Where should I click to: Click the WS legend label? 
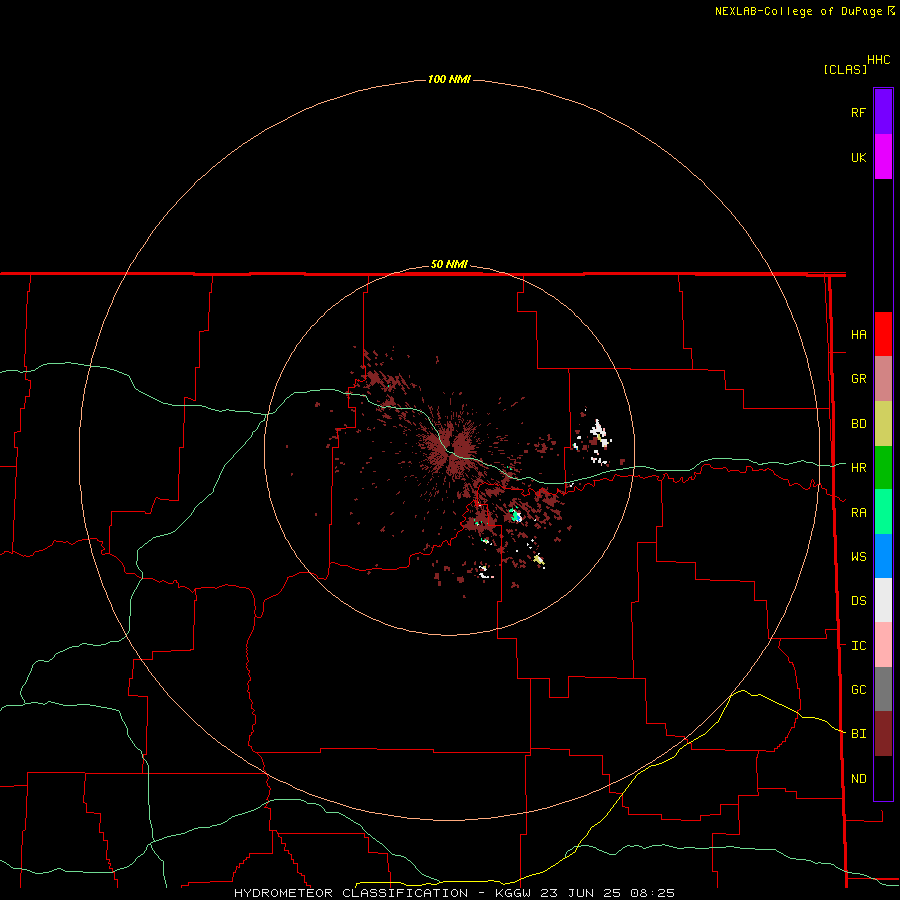pos(858,557)
